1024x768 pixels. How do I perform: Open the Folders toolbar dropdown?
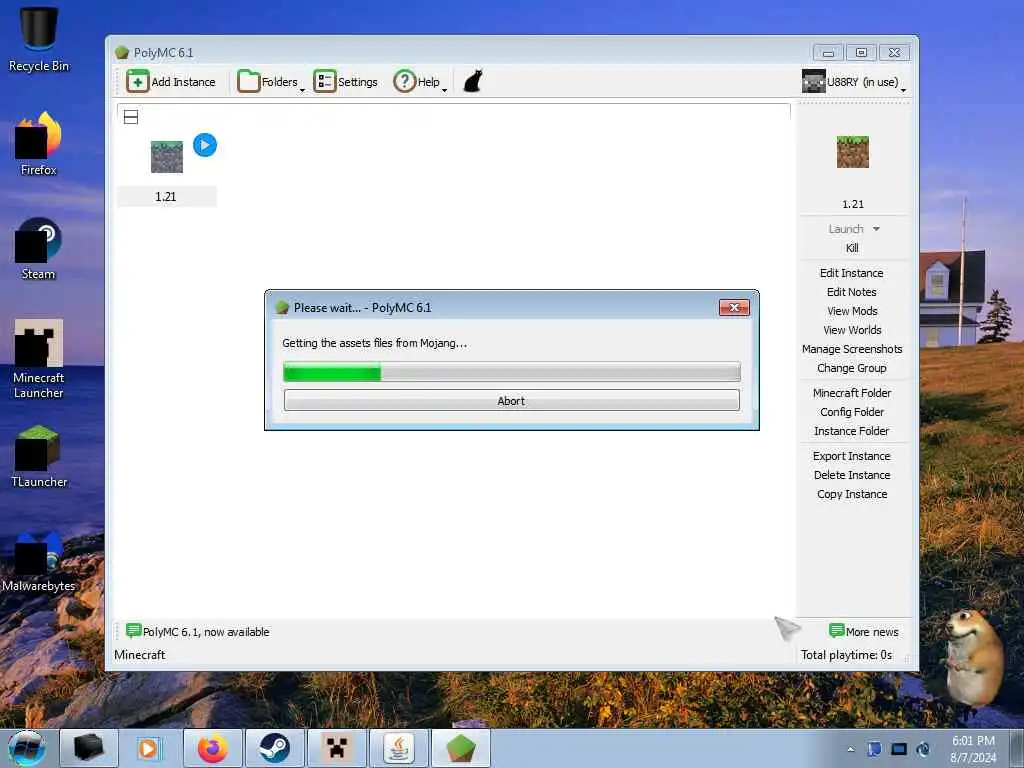pos(270,82)
